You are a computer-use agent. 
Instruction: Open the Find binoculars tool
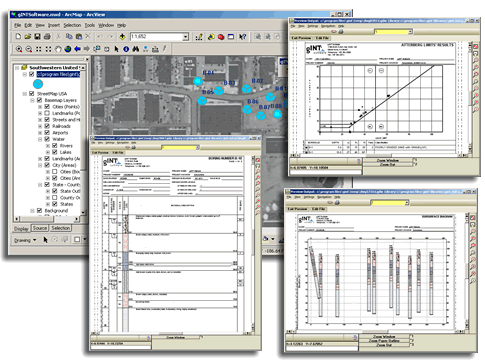(136, 49)
